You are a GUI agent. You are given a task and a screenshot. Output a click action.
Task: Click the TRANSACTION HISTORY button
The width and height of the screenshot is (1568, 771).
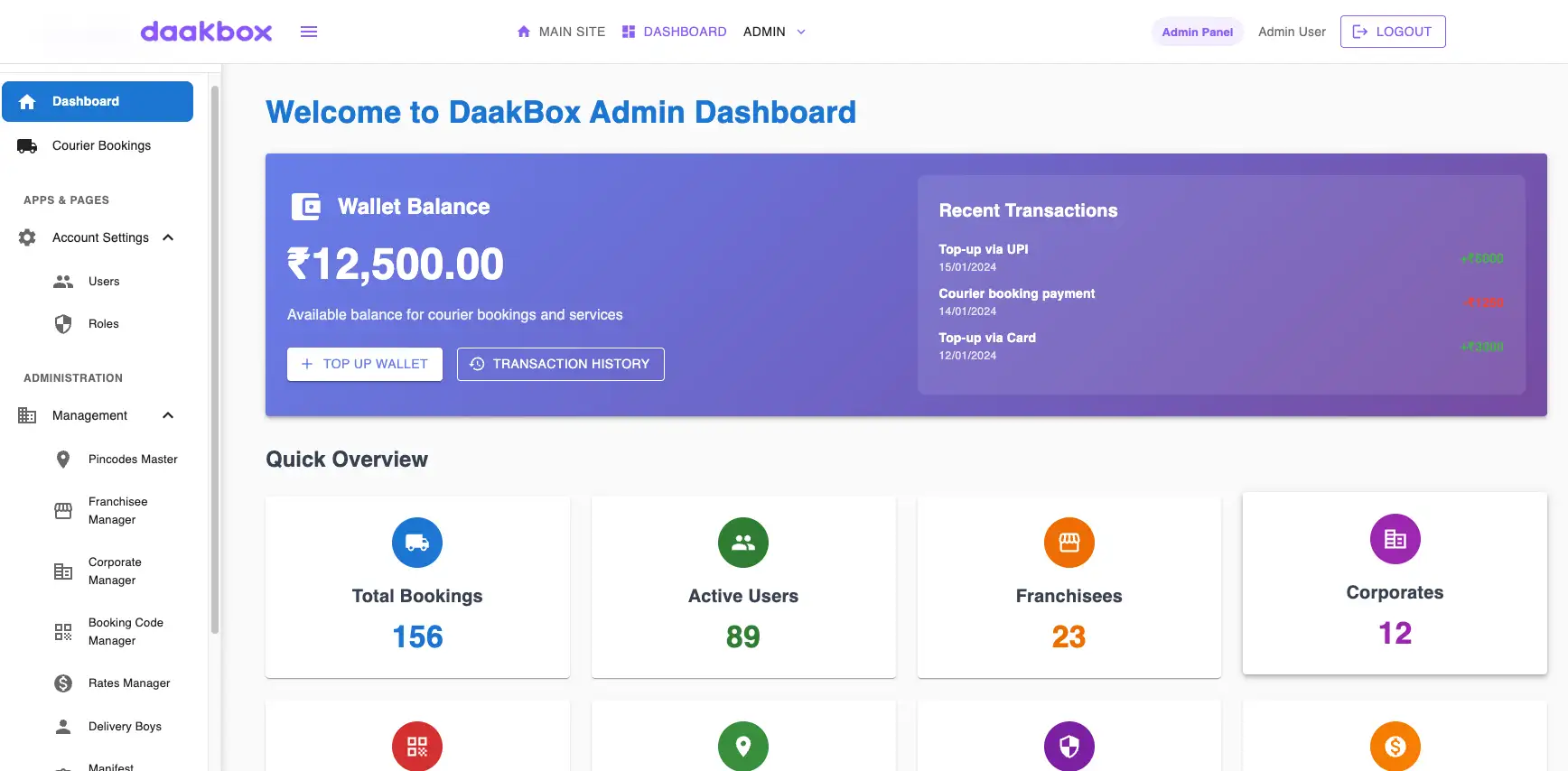(x=561, y=364)
